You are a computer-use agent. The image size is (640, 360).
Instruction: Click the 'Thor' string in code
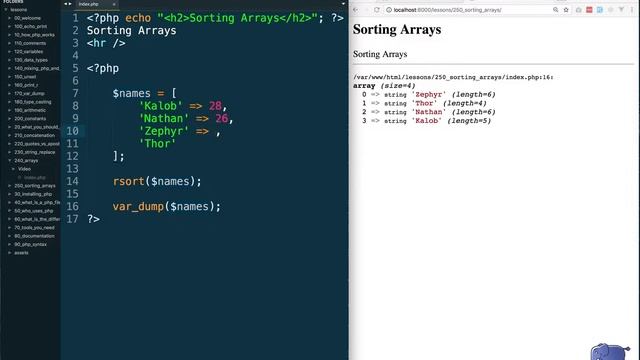pos(157,144)
